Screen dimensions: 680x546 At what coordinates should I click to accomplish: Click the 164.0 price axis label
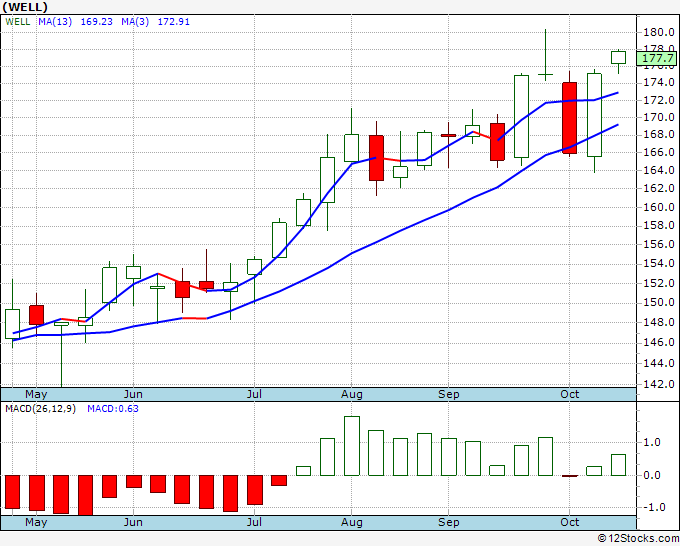[x=659, y=170]
